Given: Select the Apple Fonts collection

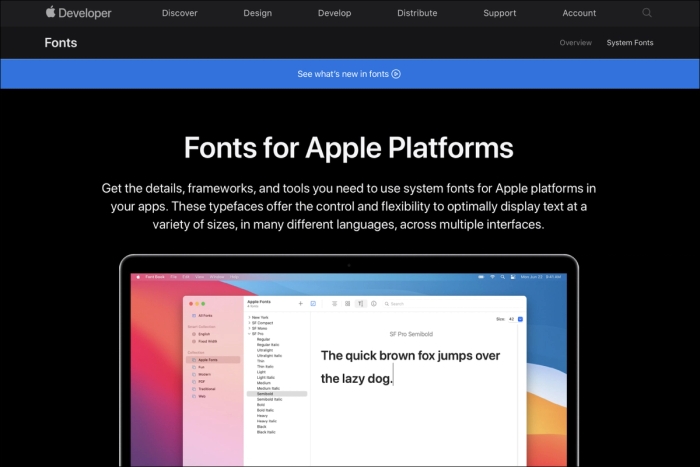Looking at the screenshot, I should pos(213,359).
